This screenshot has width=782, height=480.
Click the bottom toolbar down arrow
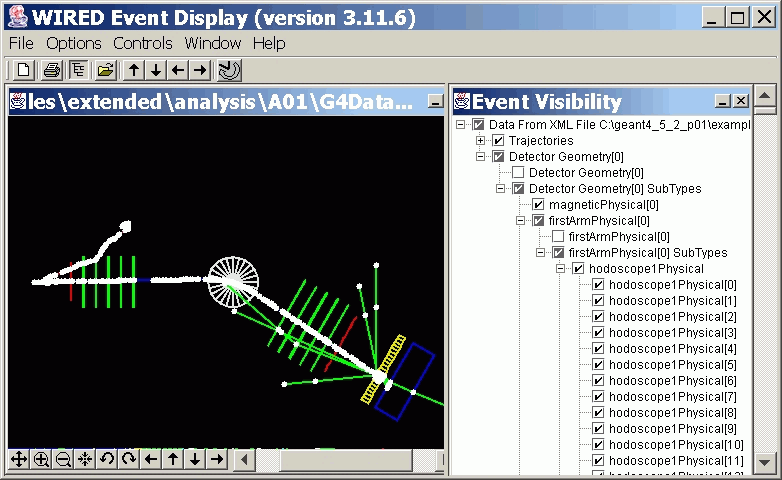coord(195,459)
